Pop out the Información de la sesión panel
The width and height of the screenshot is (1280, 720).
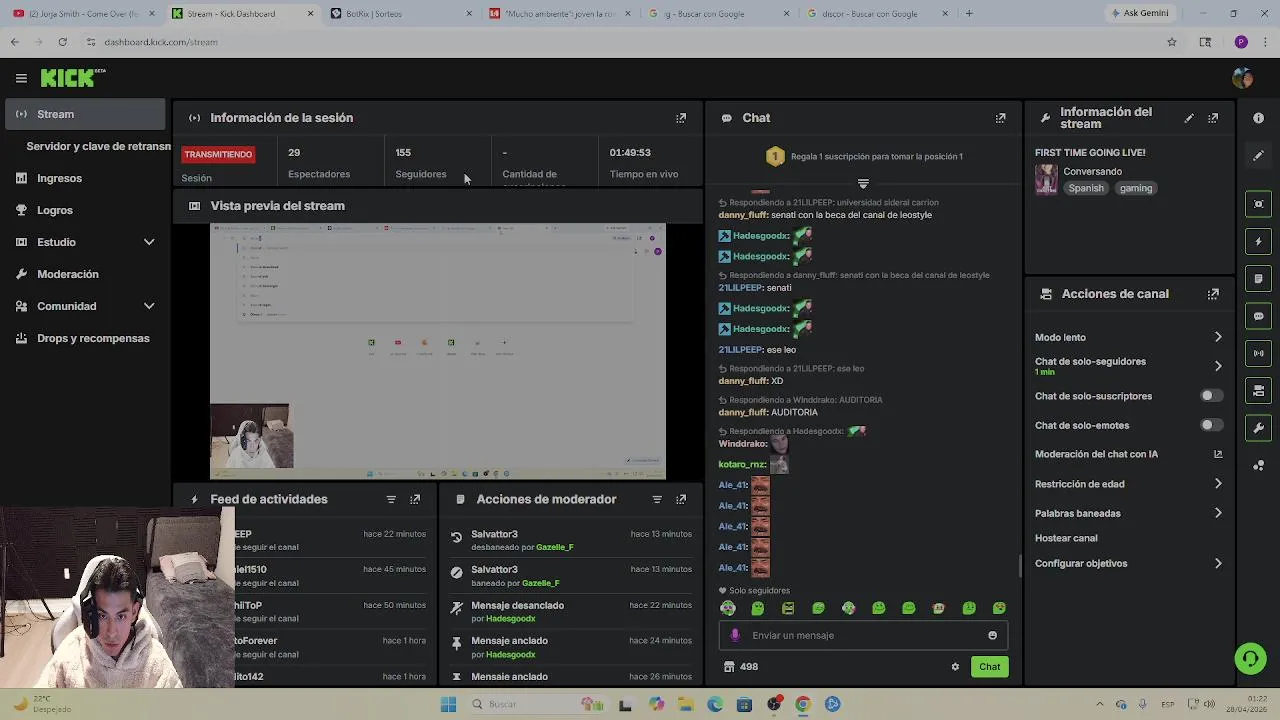681,118
